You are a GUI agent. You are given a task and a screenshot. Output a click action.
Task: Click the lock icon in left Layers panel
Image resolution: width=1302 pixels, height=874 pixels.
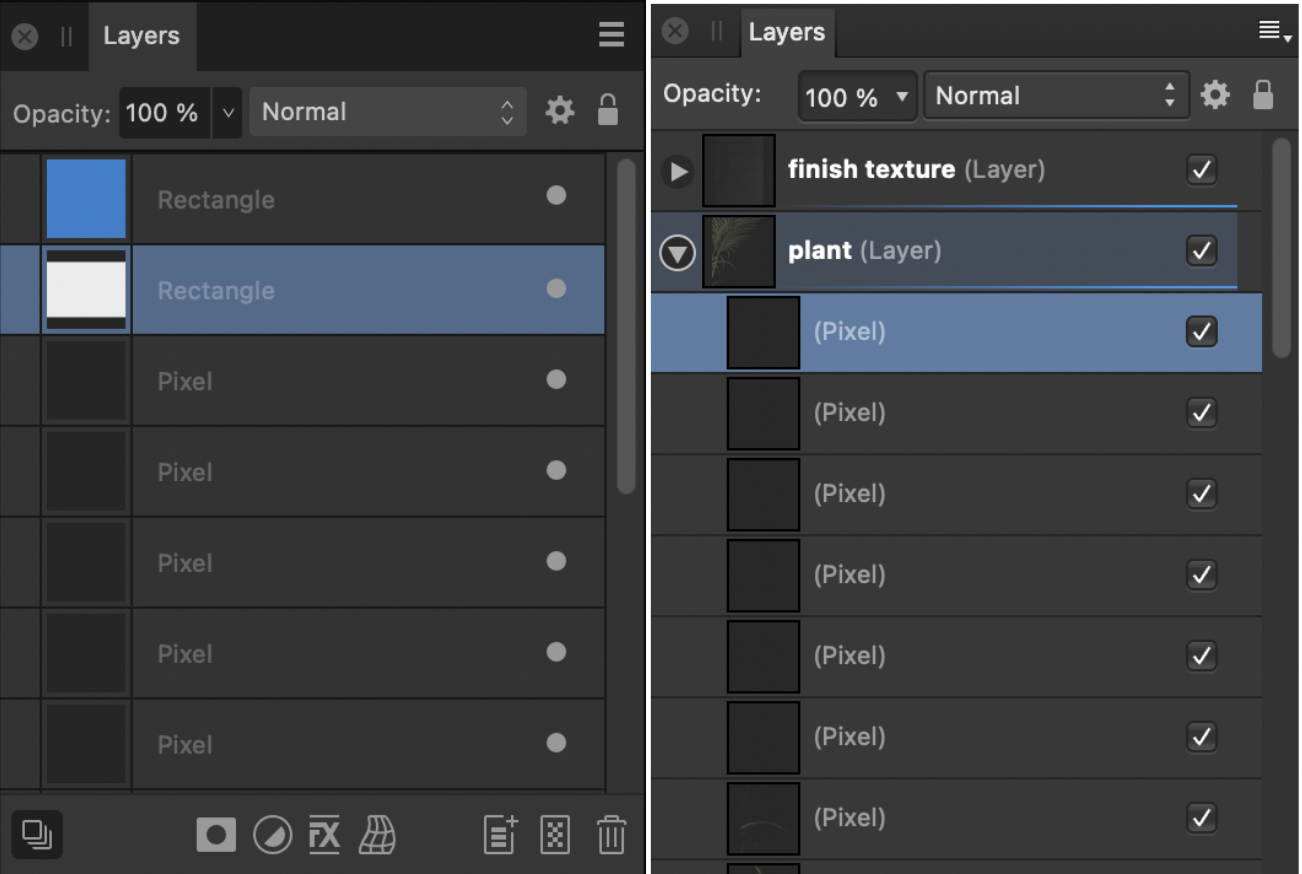(x=607, y=111)
